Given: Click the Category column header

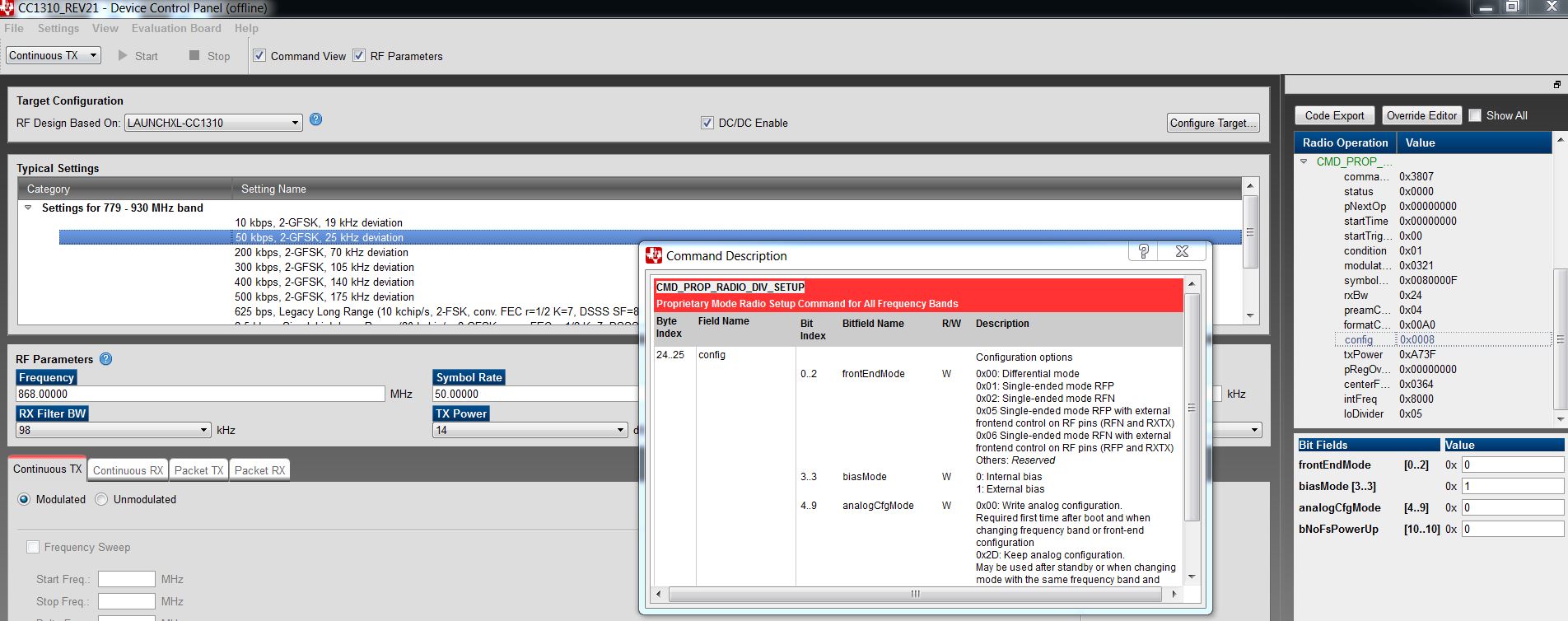Looking at the screenshot, I should click(124, 189).
